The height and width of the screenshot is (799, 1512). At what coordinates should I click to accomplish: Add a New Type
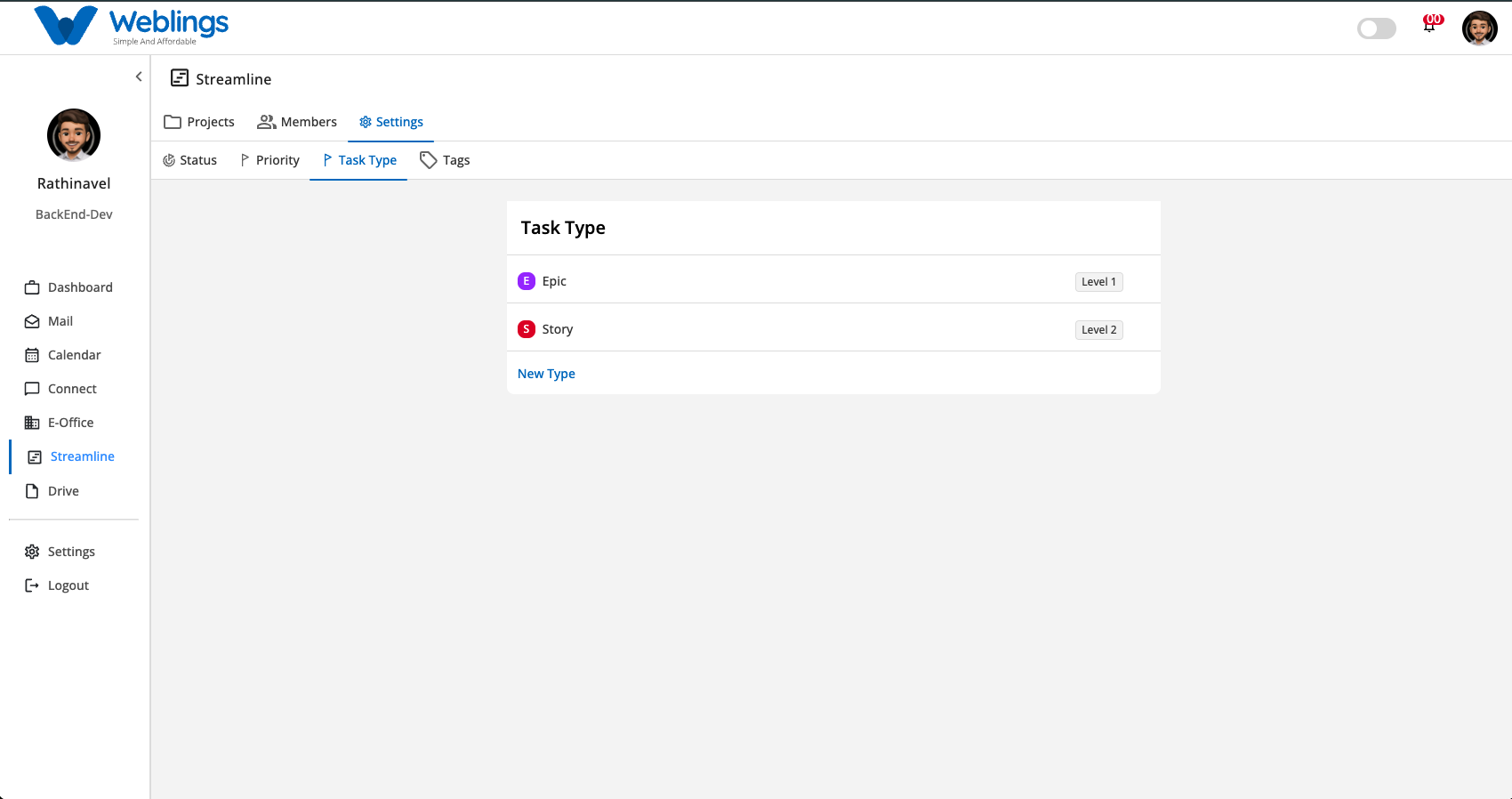point(546,374)
